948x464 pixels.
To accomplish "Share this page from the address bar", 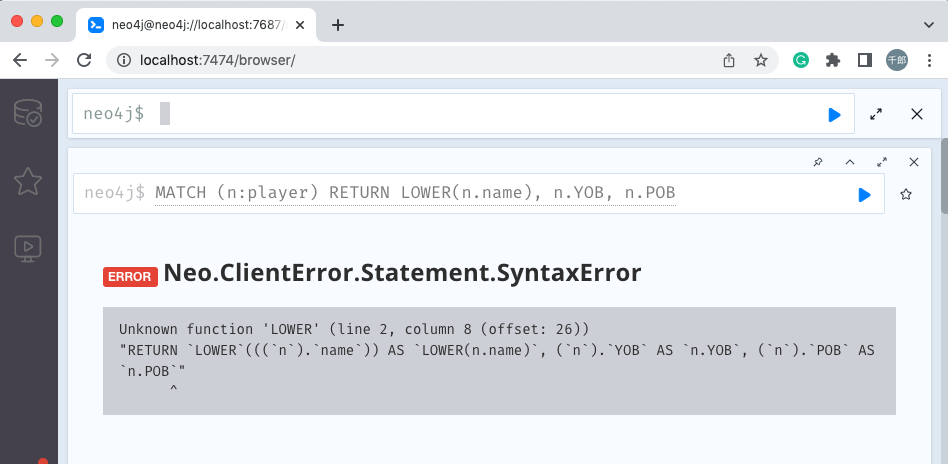I will click(x=729, y=60).
